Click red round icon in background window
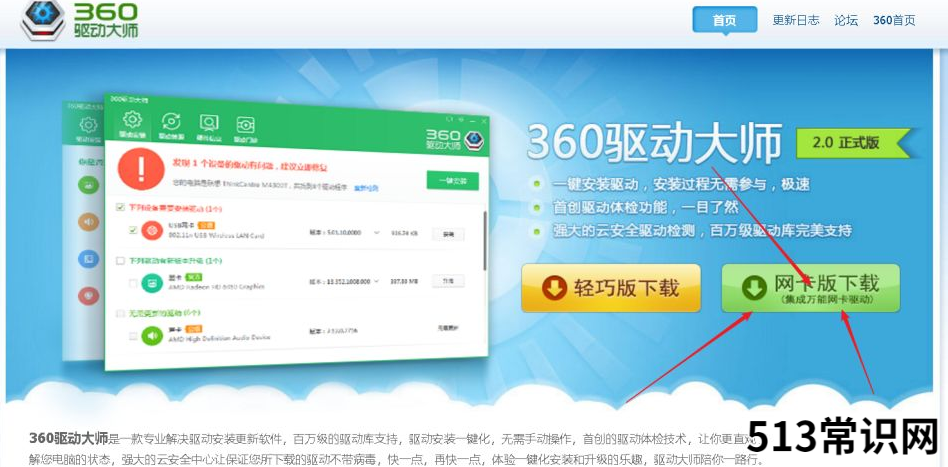The image size is (948, 467). (88, 296)
